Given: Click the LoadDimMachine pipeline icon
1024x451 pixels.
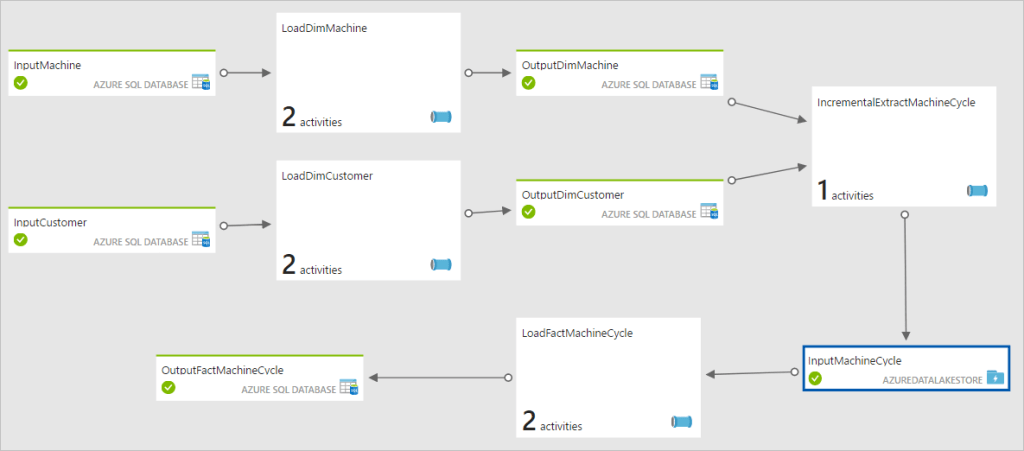Looking at the screenshot, I should click(441, 118).
